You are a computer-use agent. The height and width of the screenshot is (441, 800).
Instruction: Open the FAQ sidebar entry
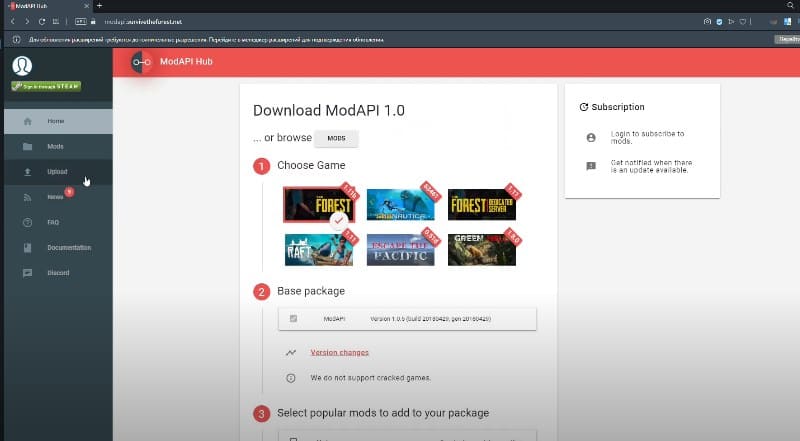(58, 222)
